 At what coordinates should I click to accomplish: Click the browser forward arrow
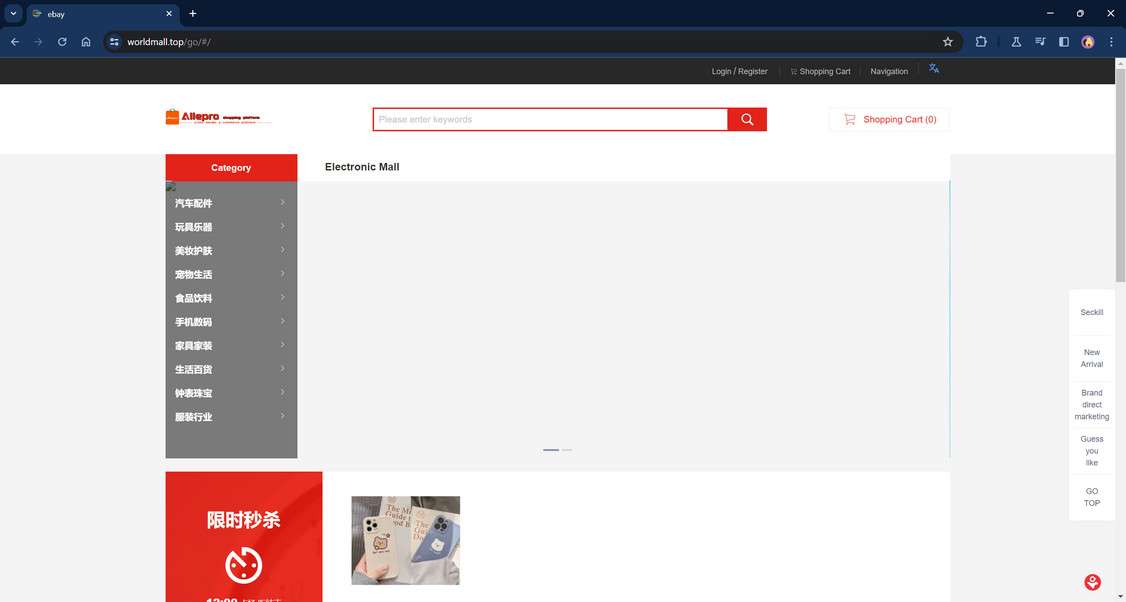tap(38, 42)
